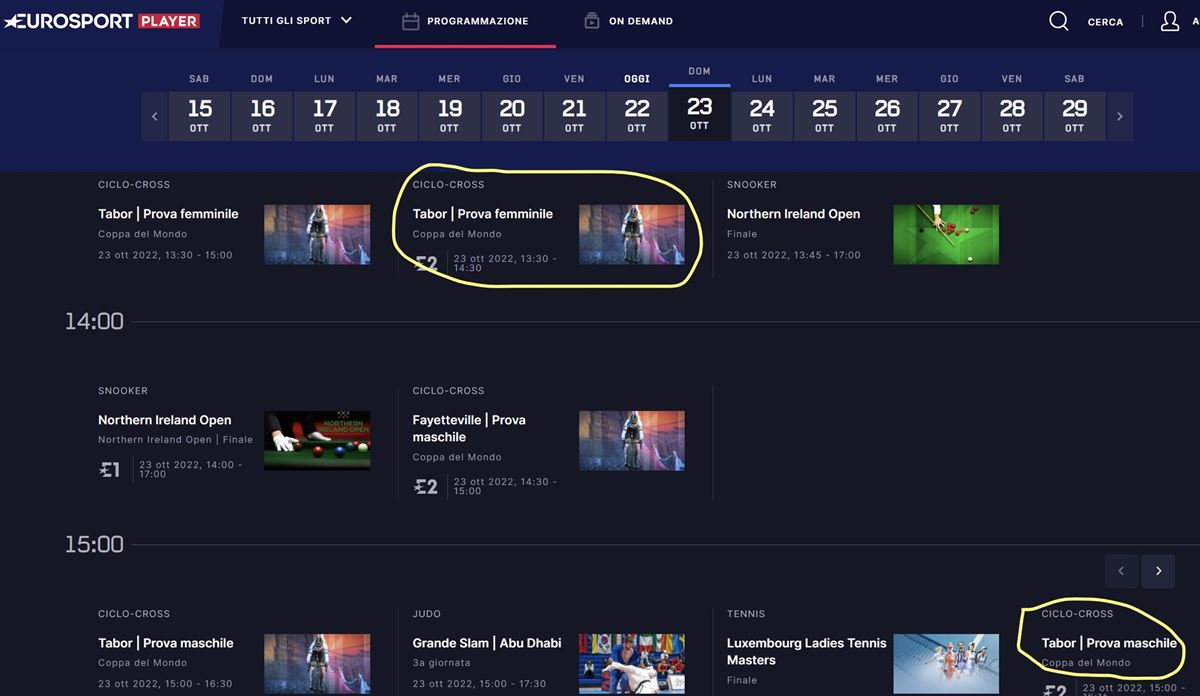This screenshot has width=1200, height=696.
Task: Click the '23 ott 2022, 15:00 - 17:30' time
Action: click(480, 684)
